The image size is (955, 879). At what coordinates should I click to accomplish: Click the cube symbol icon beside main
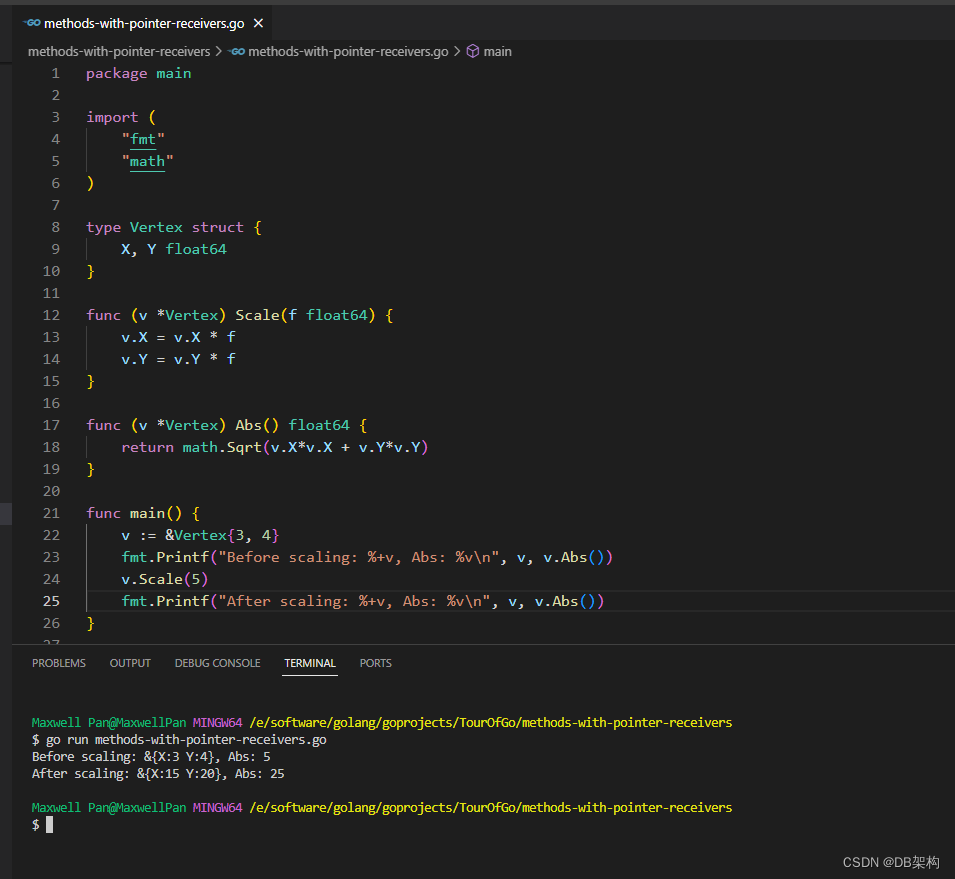(x=473, y=52)
